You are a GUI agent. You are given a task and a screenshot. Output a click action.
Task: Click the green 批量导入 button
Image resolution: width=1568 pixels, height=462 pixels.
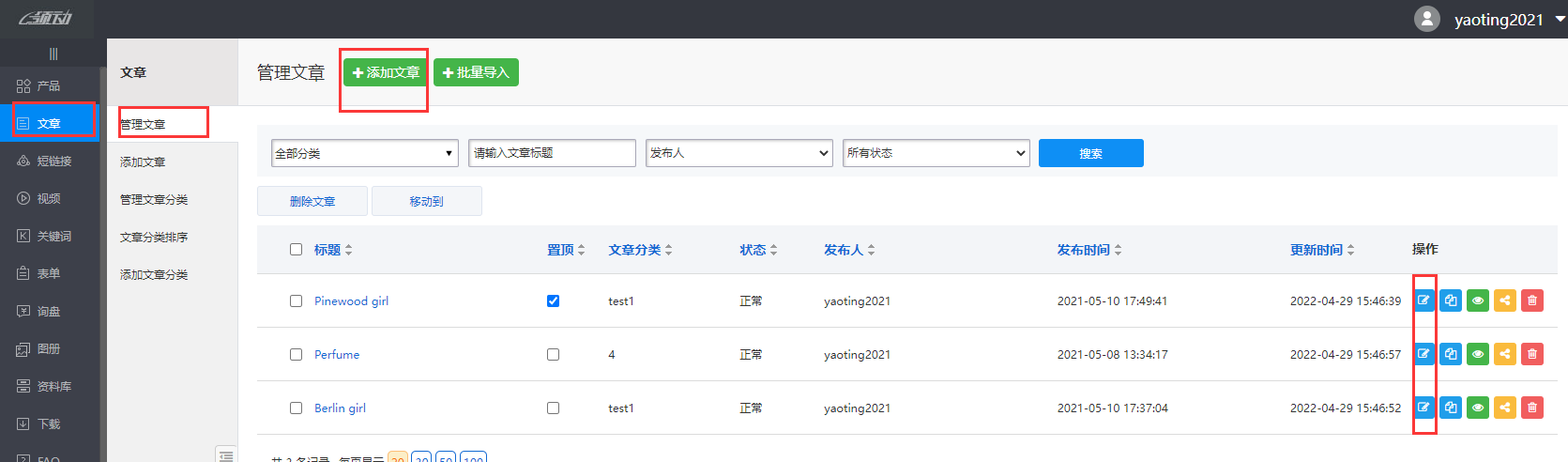click(476, 72)
